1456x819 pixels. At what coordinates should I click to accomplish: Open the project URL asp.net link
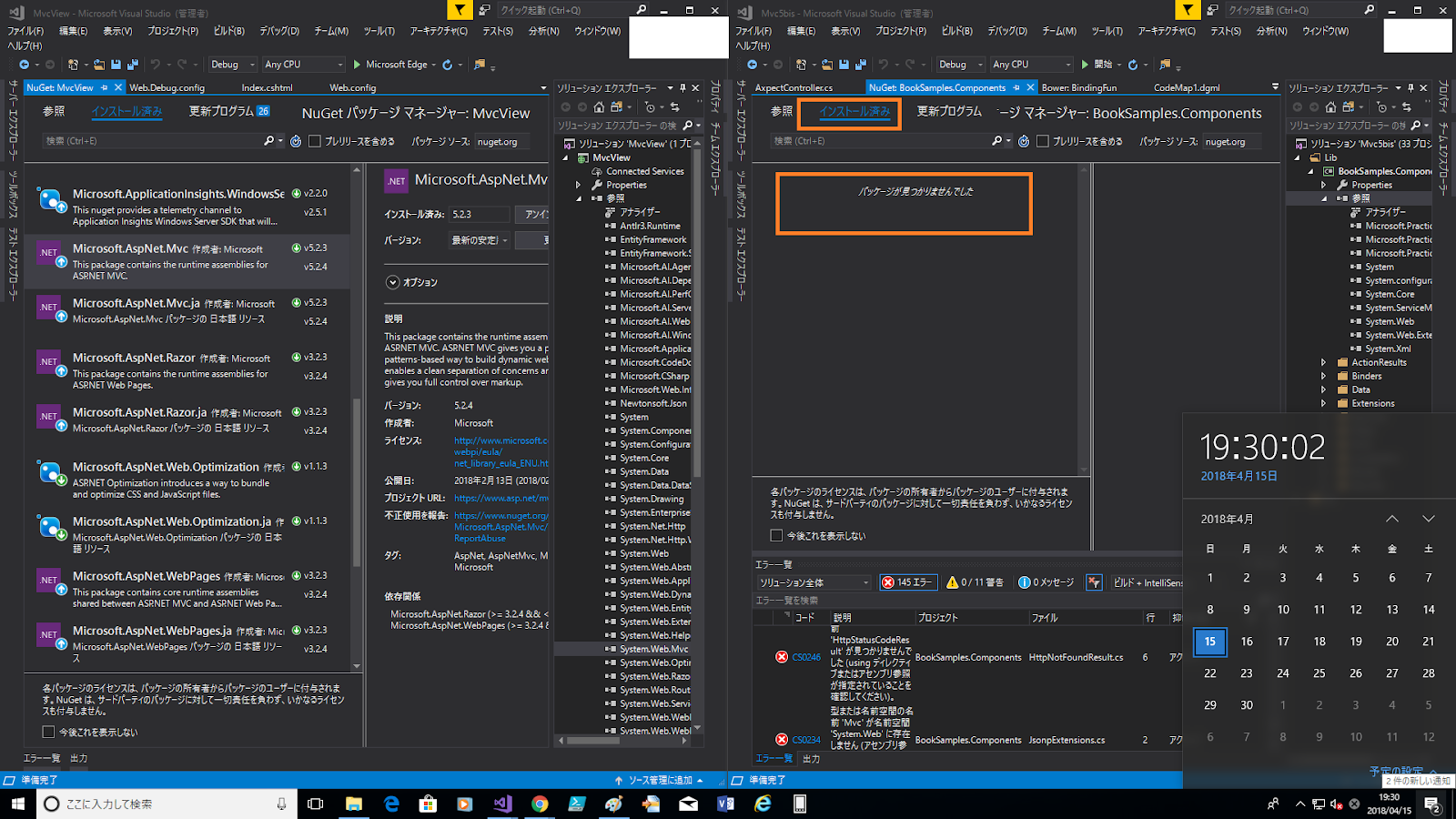[501, 498]
